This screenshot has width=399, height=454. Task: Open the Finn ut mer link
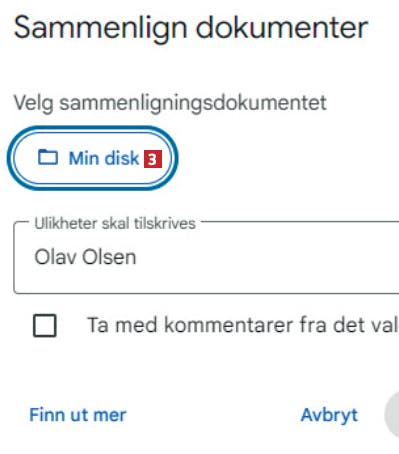coord(78,415)
